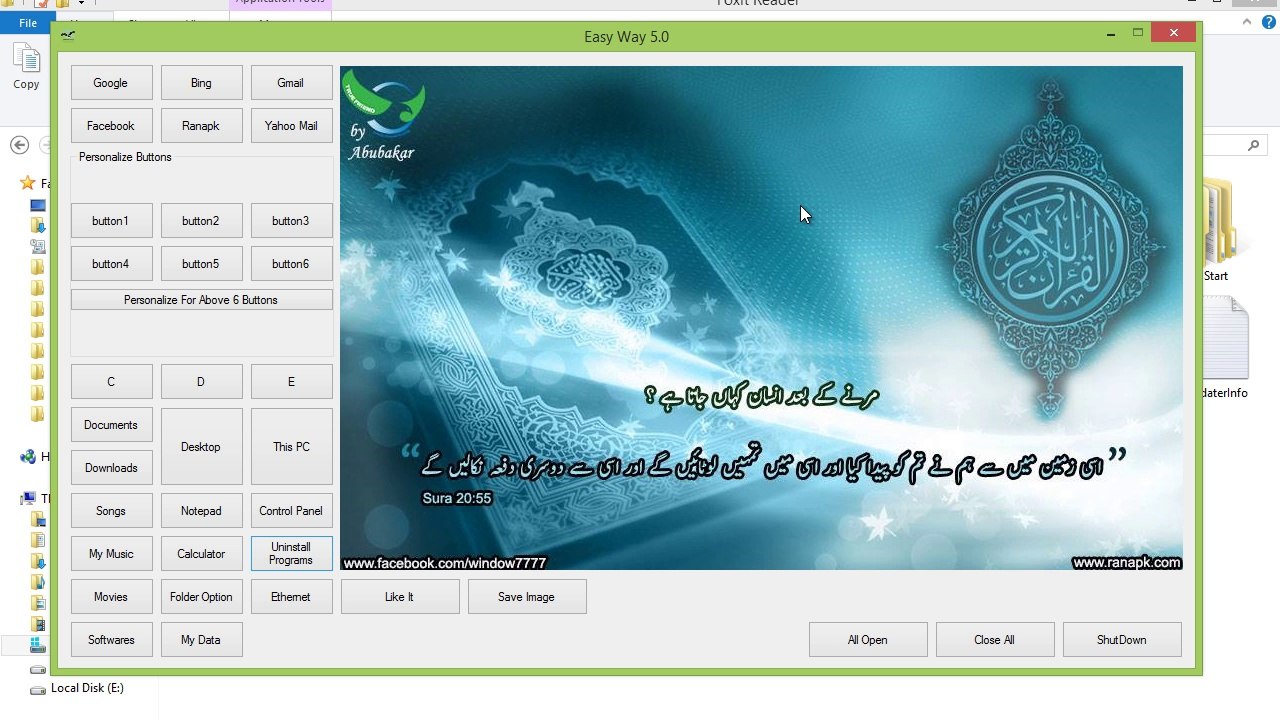Click the Ranapk website button
The image size is (1280, 720).
point(201,126)
